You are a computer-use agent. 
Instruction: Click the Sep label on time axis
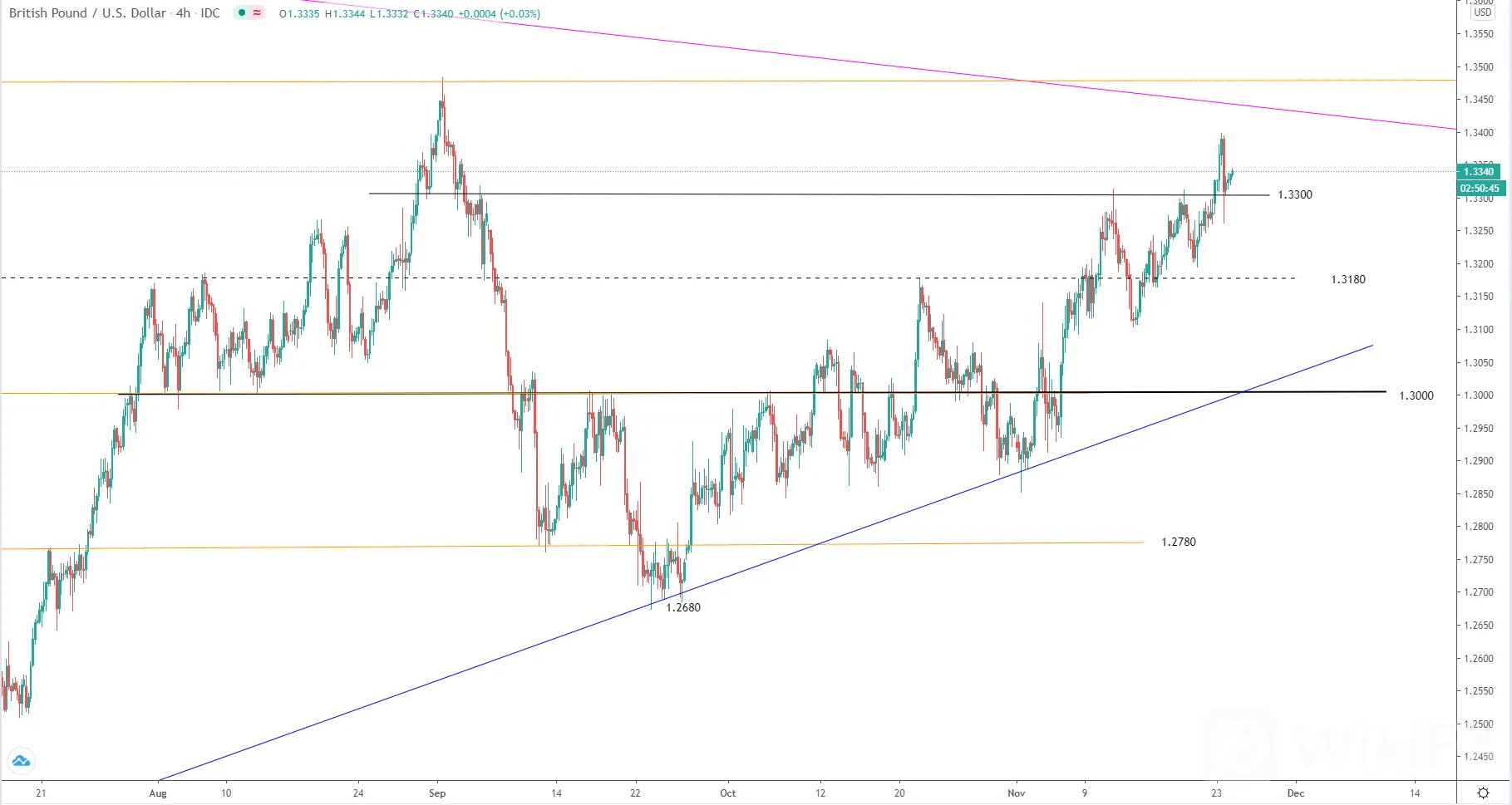(437, 793)
